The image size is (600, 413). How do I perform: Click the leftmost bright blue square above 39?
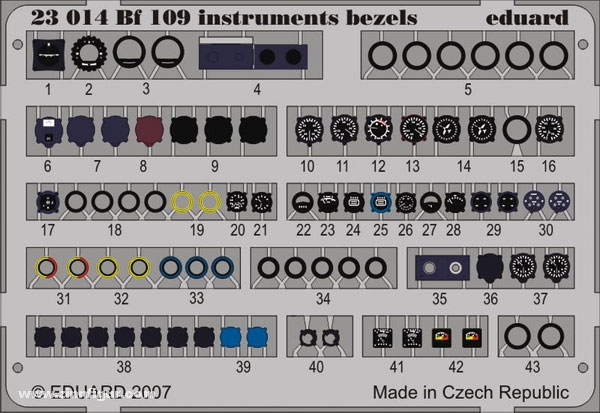pyautogui.click(x=232, y=337)
